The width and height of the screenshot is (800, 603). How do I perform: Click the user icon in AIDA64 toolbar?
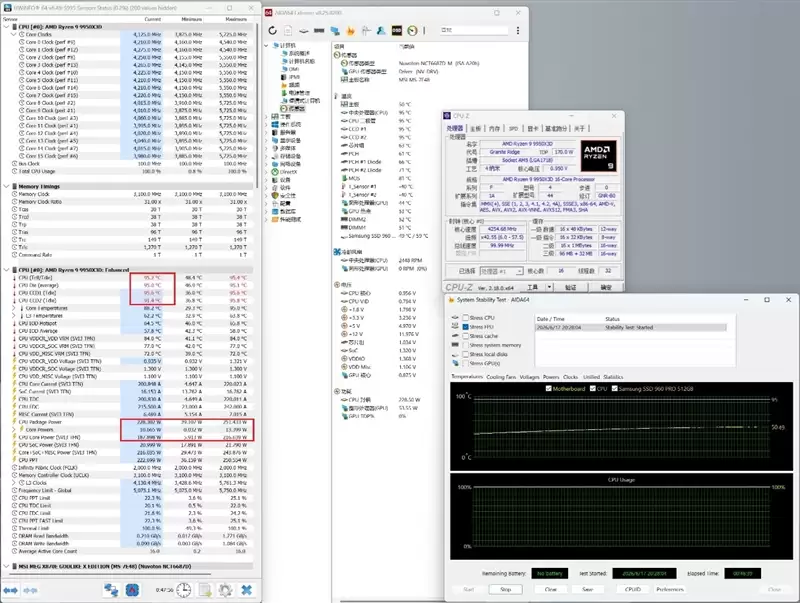tap(381, 31)
